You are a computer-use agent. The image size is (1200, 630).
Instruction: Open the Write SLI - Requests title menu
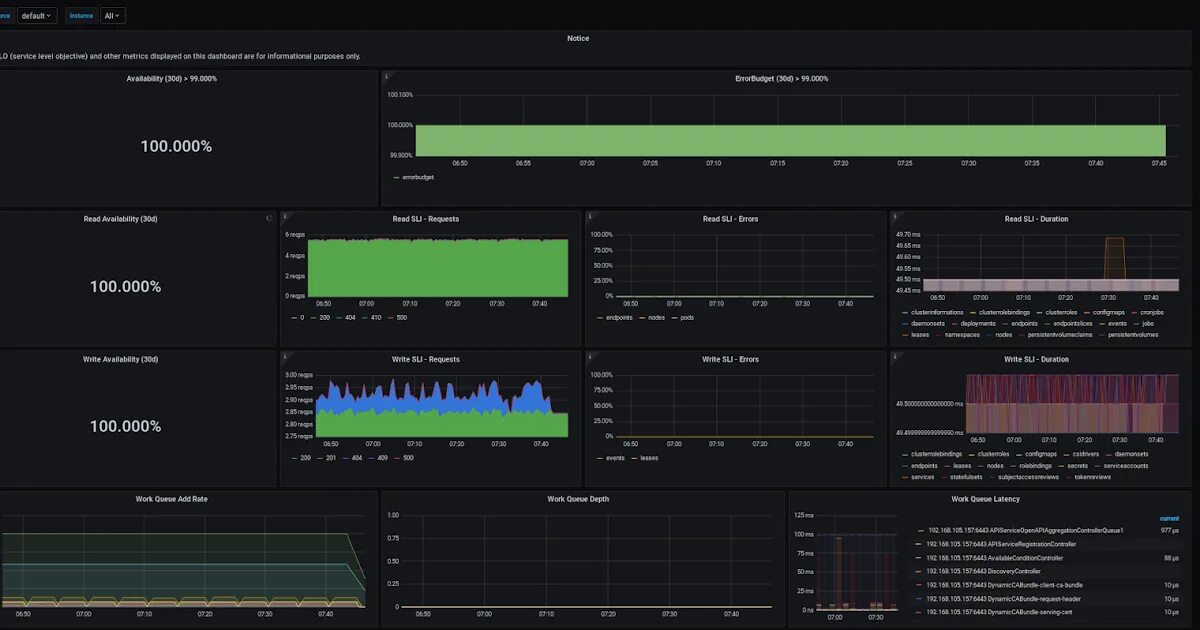pos(426,358)
